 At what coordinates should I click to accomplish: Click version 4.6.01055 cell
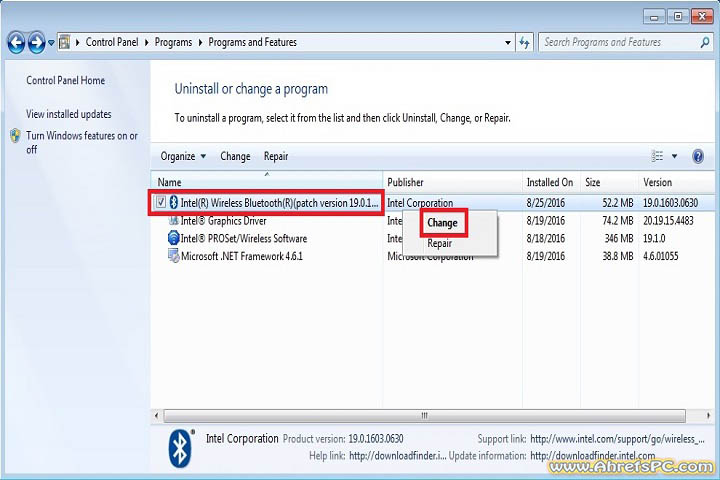pyautogui.click(x=660, y=256)
